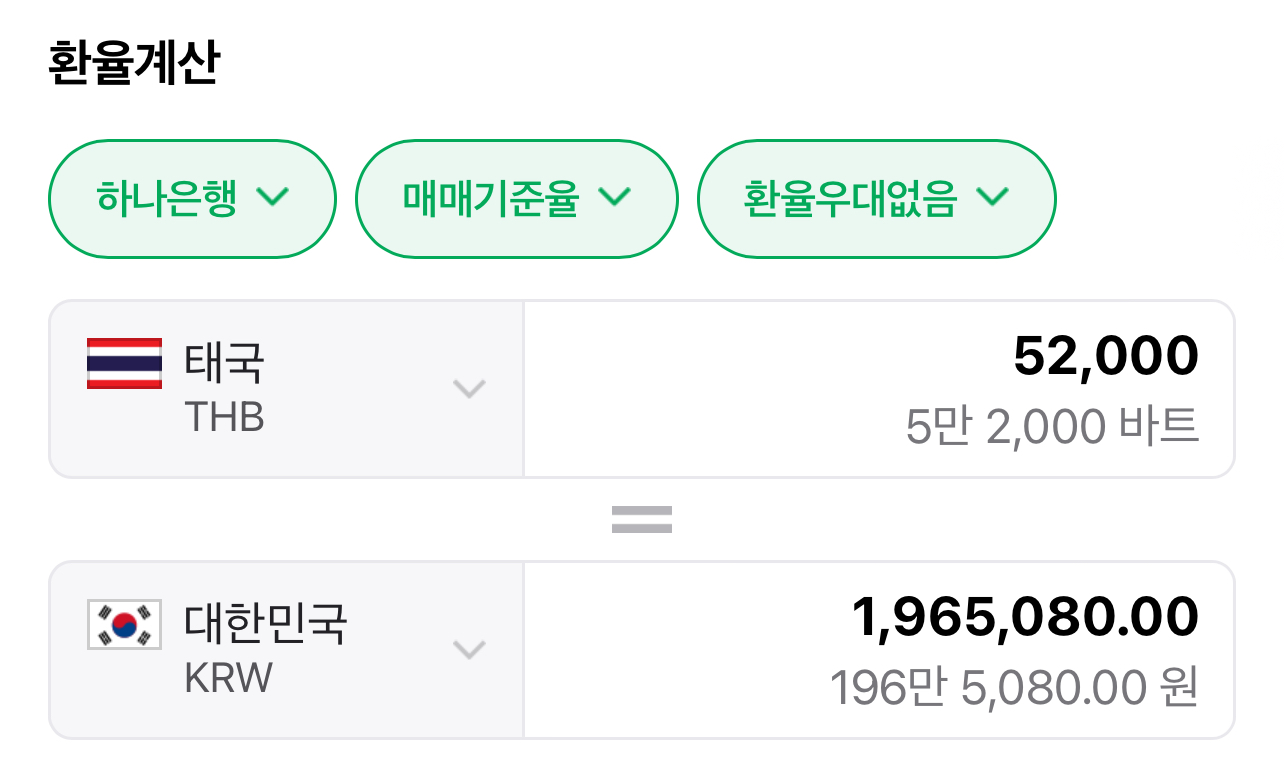
Task: Click the chevron arrow inside 매매기준율 pill
Action: point(615,197)
